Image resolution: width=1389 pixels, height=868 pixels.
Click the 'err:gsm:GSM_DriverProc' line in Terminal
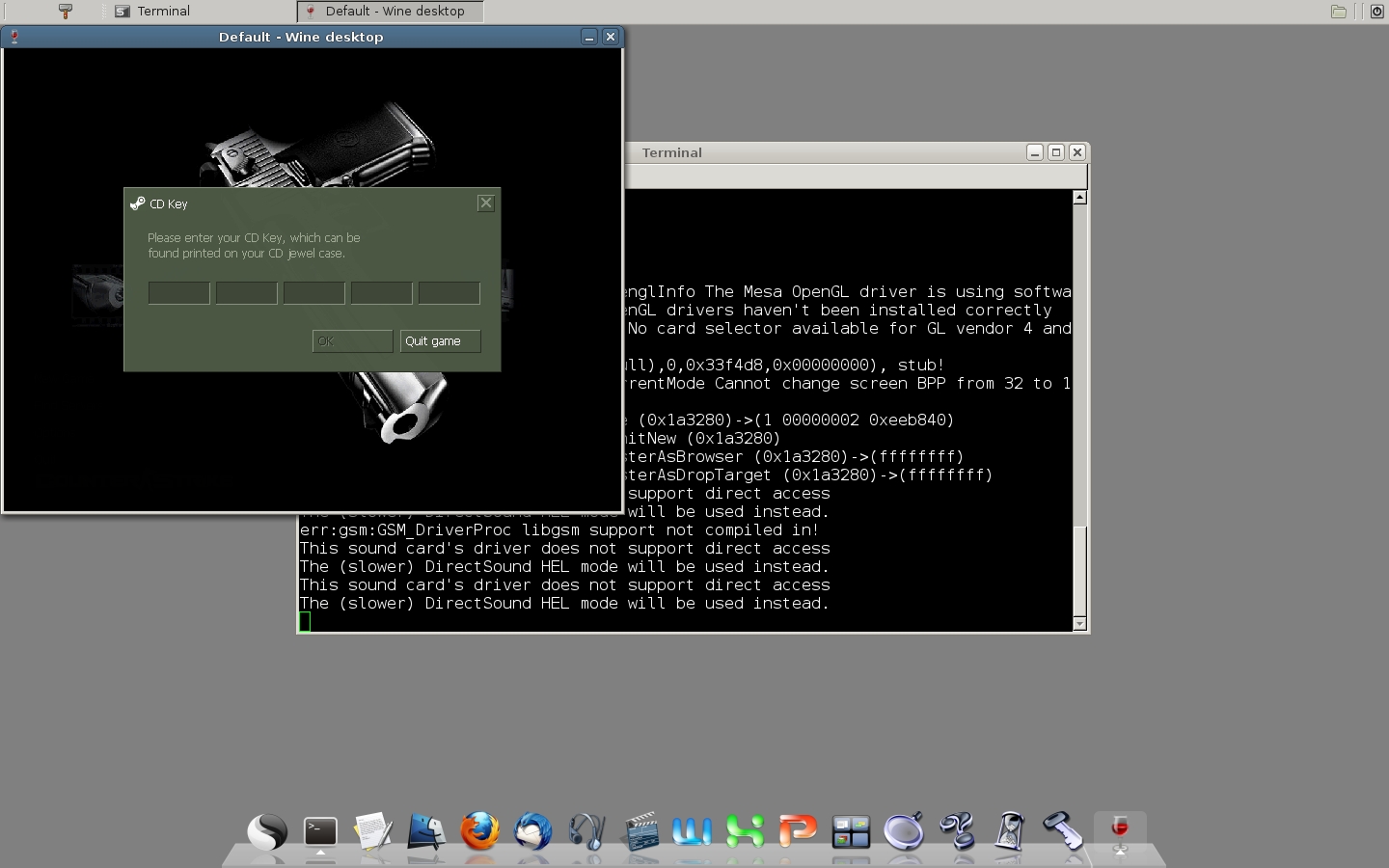pyautogui.click(x=559, y=530)
